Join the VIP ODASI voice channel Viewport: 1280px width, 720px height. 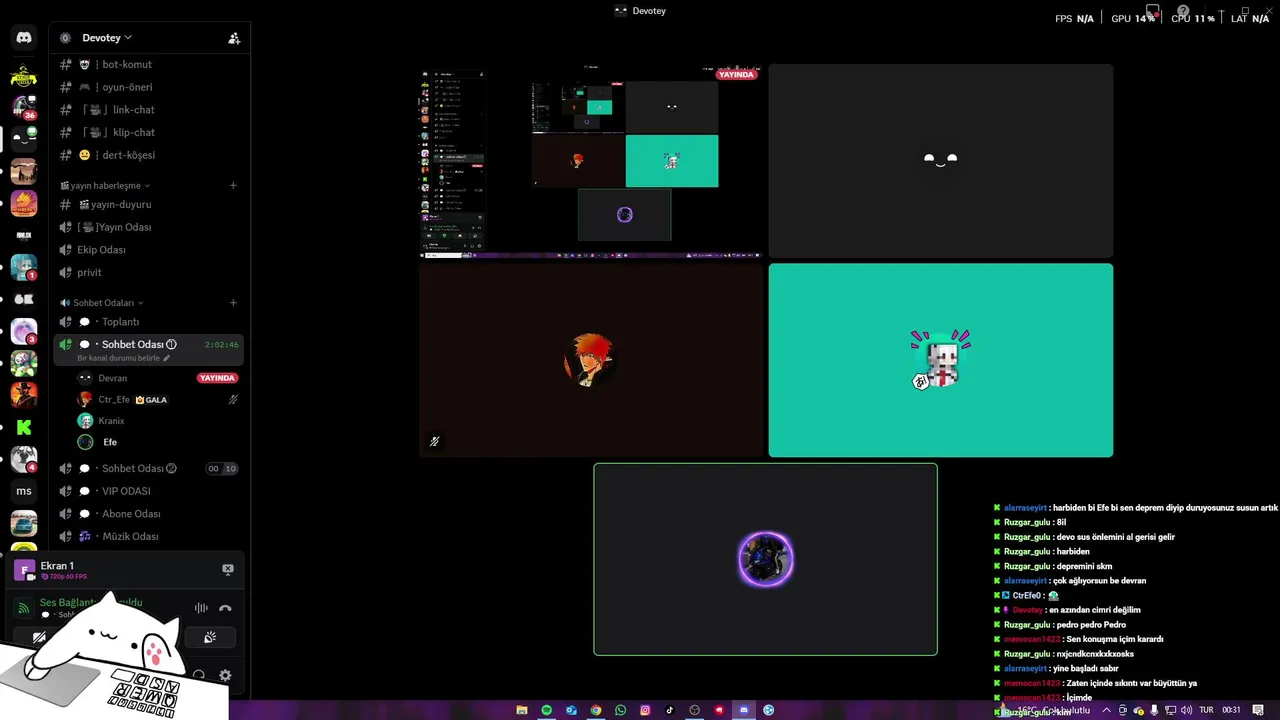coord(148,491)
